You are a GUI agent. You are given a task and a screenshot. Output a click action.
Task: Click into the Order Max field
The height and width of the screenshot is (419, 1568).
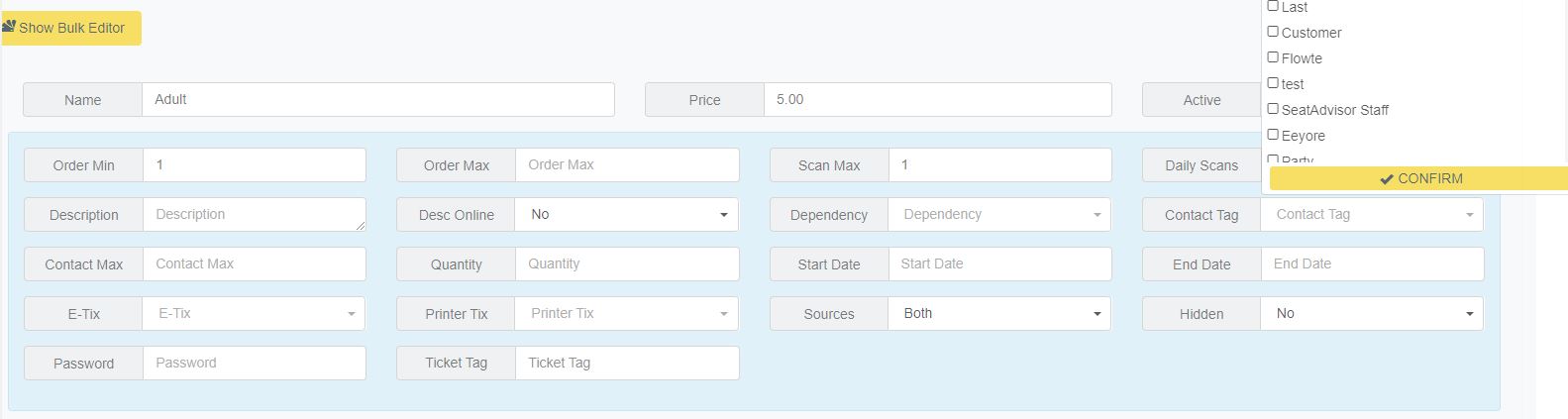[626, 165]
